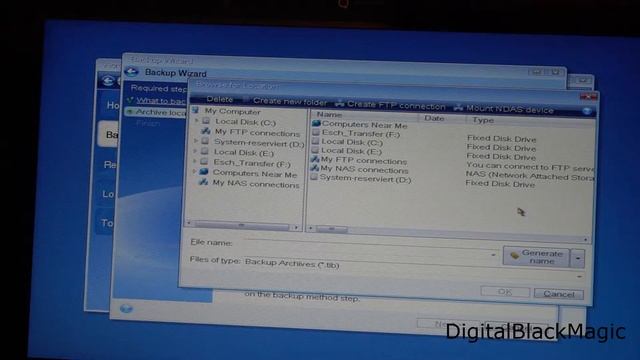Open the File name dropdown arrow
This screenshot has height=360, width=640.
(493, 255)
